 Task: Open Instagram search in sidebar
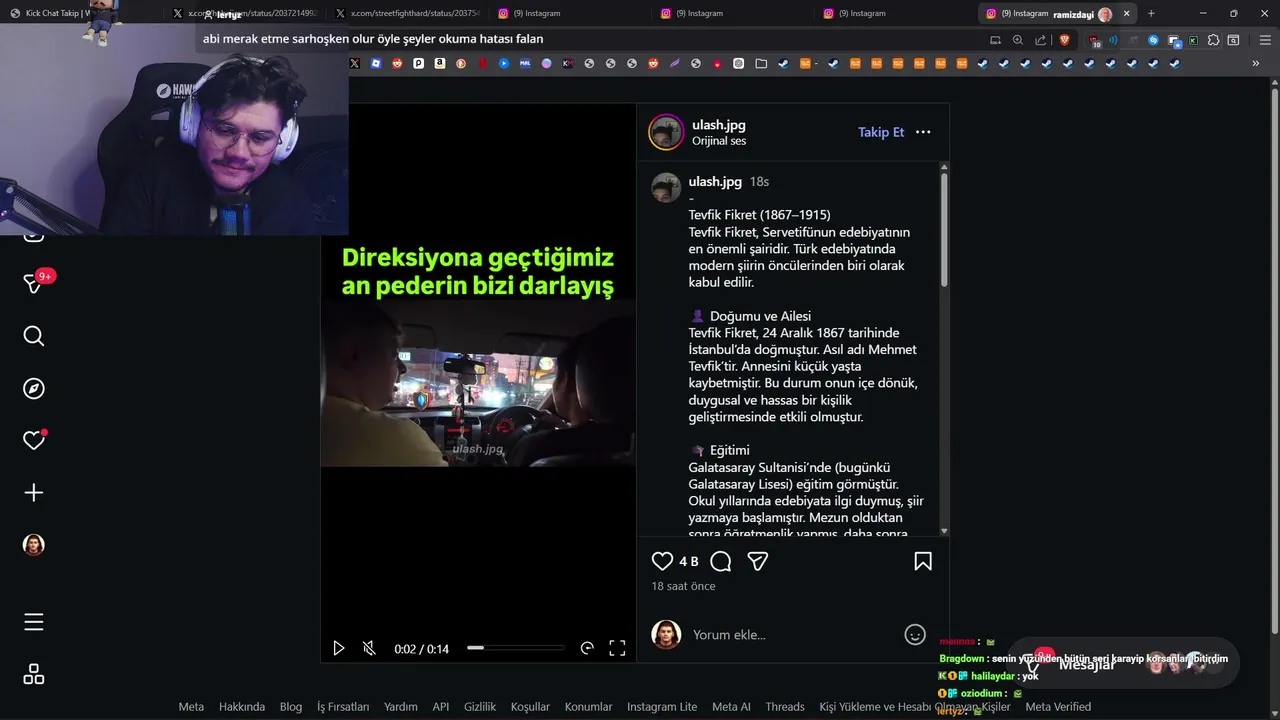pos(34,336)
